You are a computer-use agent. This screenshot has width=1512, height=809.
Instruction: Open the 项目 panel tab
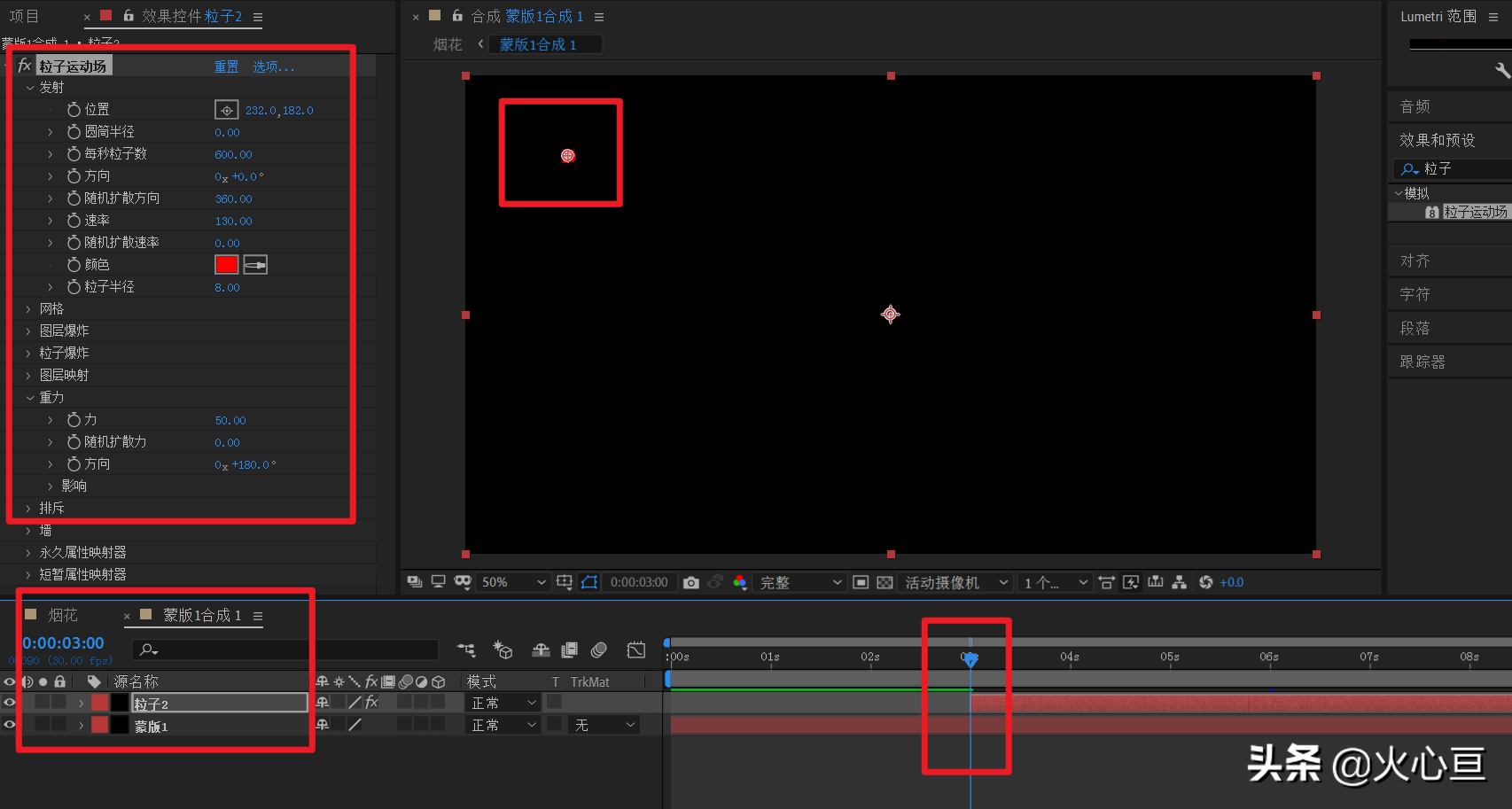pos(24,16)
